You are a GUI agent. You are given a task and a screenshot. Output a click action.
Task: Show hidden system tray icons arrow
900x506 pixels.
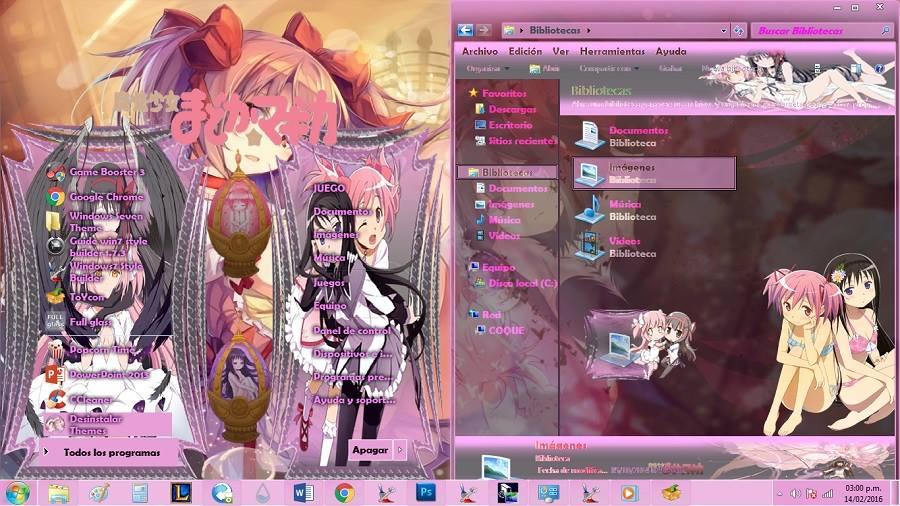[779, 493]
